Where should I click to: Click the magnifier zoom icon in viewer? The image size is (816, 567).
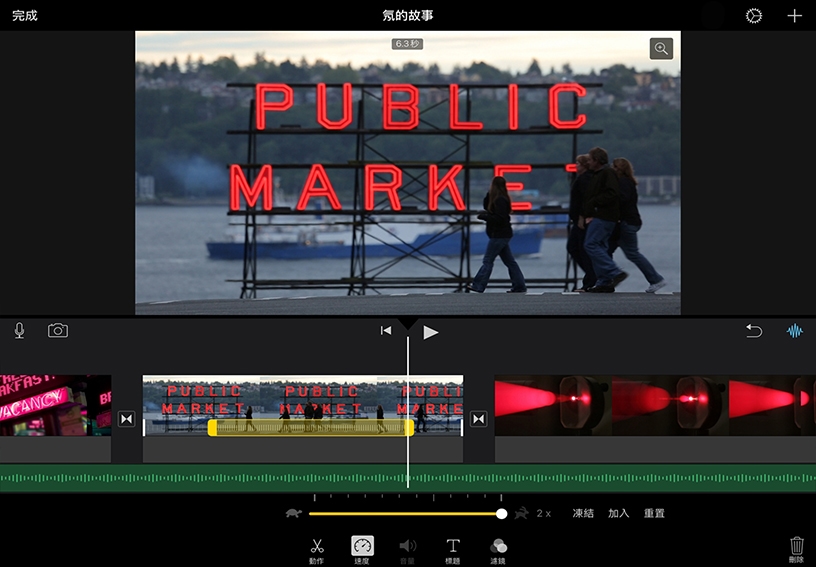point(661,48)
